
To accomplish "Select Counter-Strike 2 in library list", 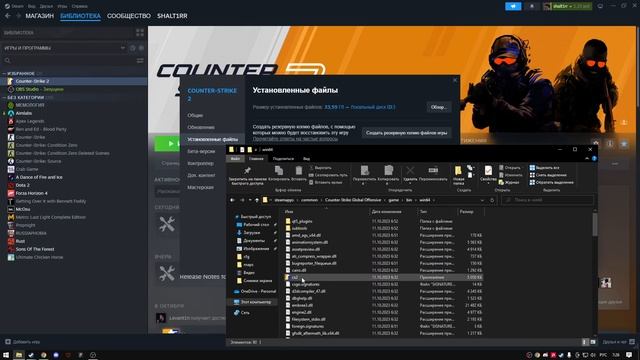I will tap(73, 81).
